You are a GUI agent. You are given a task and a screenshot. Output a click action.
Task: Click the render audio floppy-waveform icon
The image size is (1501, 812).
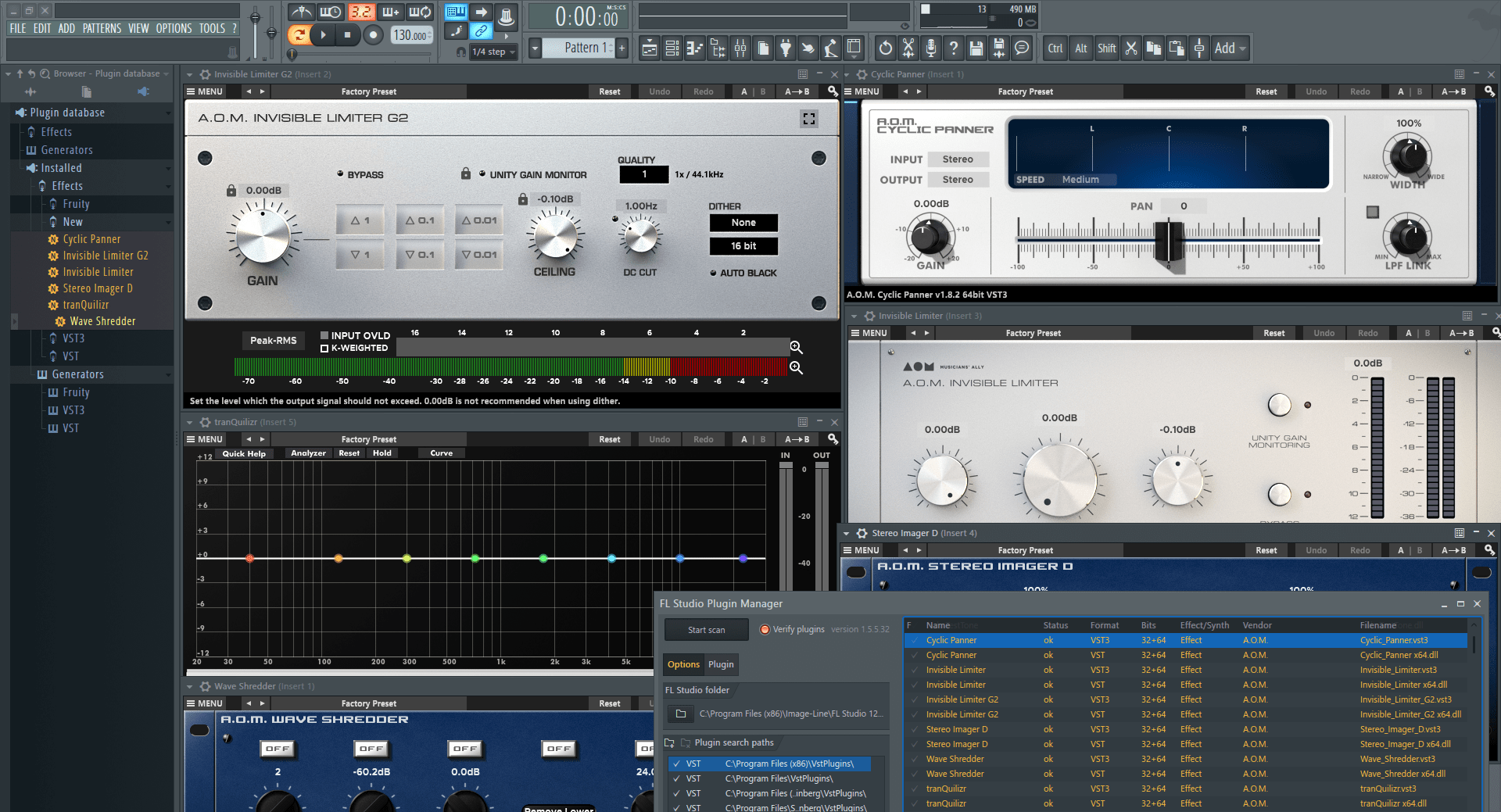click(998, 48)
